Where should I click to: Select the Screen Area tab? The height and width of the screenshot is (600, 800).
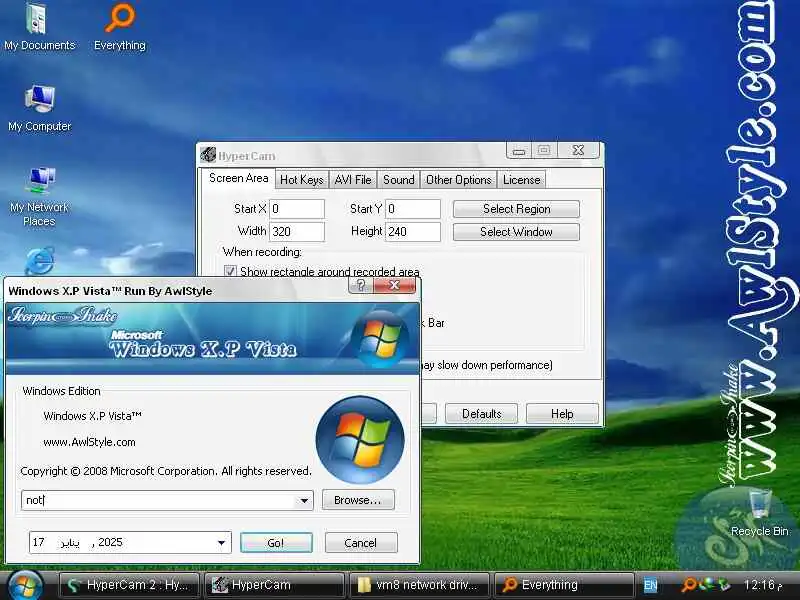(238, 179)
